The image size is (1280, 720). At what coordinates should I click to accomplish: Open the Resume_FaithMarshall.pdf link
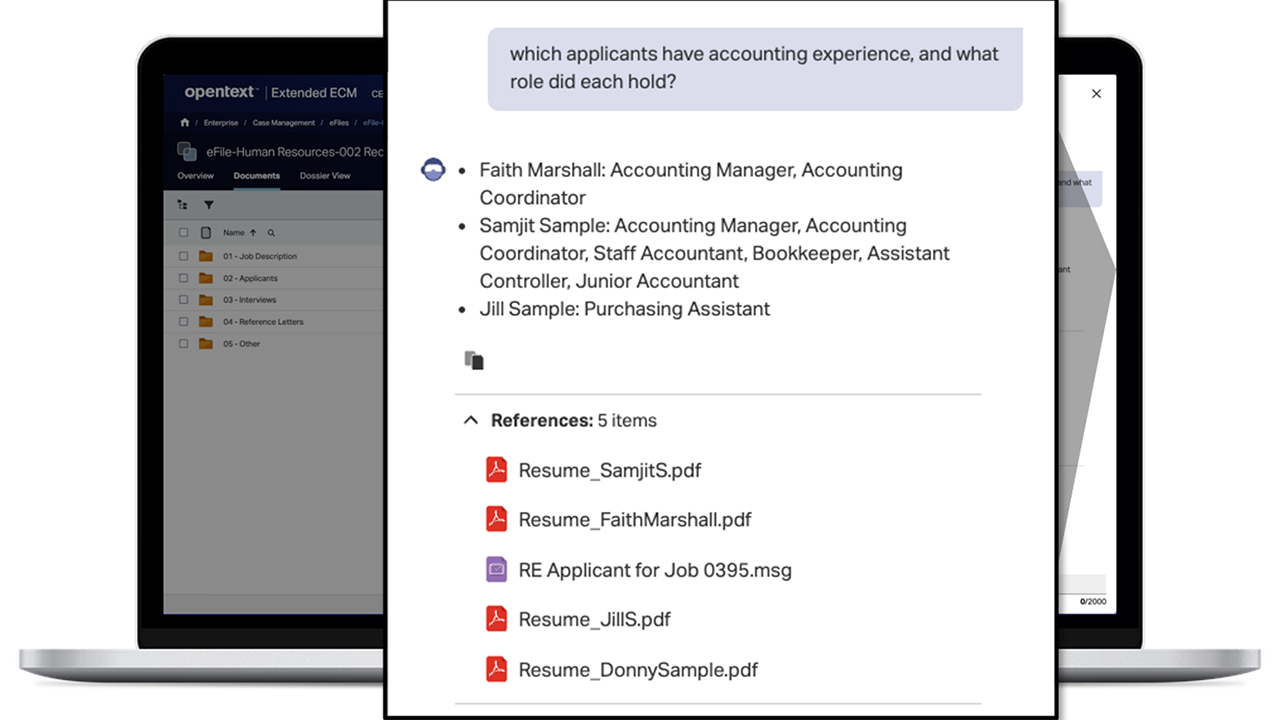tap(635, 520)
